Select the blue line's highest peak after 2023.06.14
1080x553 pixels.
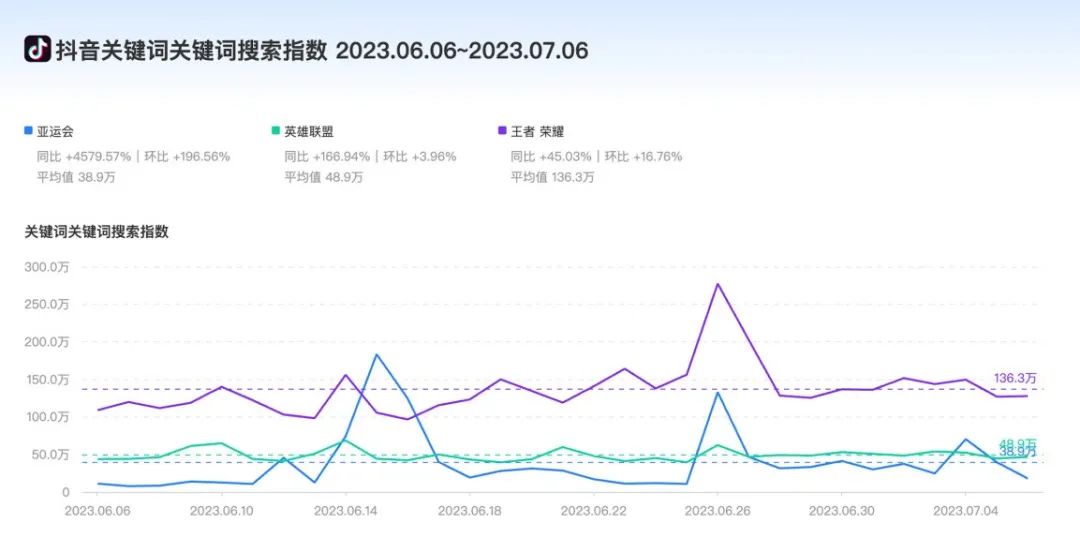376,355
